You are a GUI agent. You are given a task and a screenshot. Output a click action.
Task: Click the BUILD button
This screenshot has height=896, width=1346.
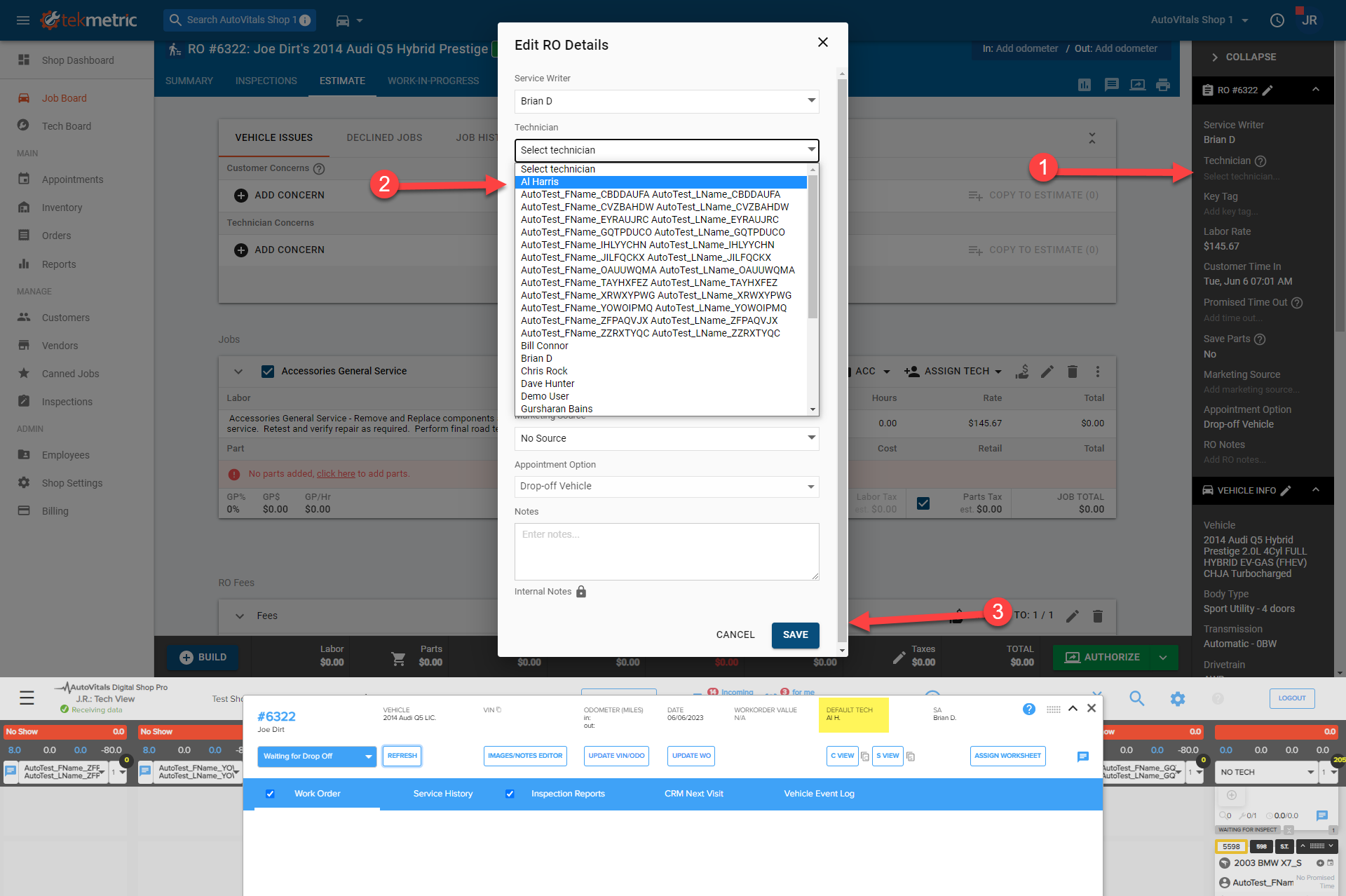point(203,658)
